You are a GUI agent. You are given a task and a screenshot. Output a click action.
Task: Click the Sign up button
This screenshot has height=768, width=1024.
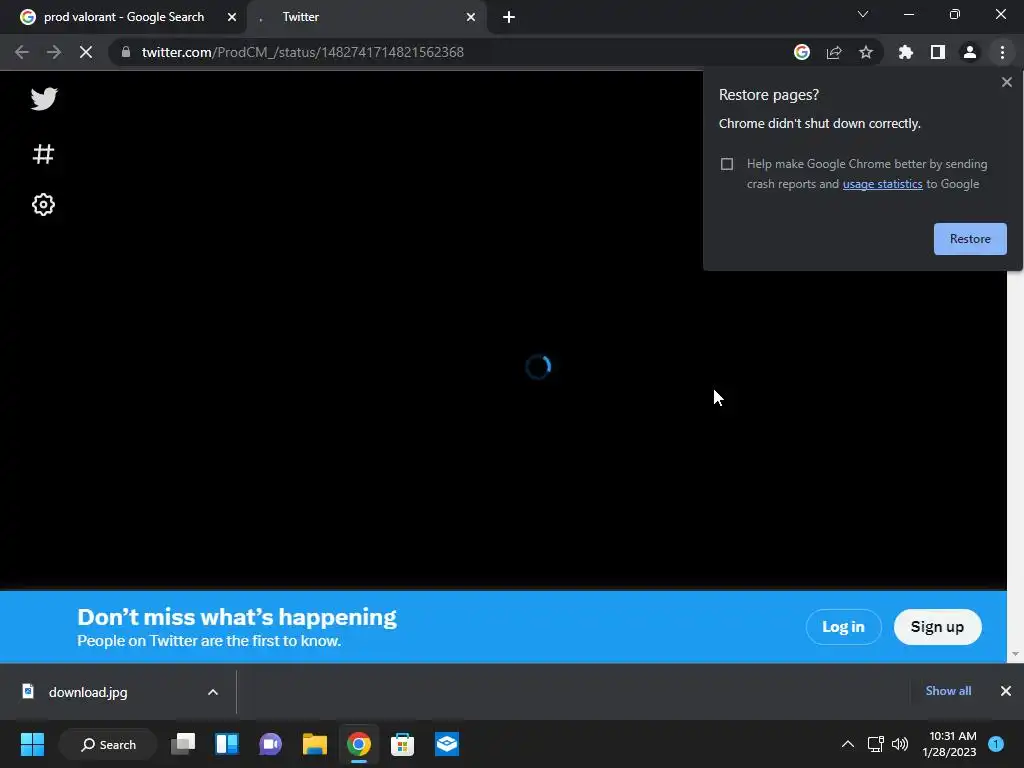pos(937,627)
